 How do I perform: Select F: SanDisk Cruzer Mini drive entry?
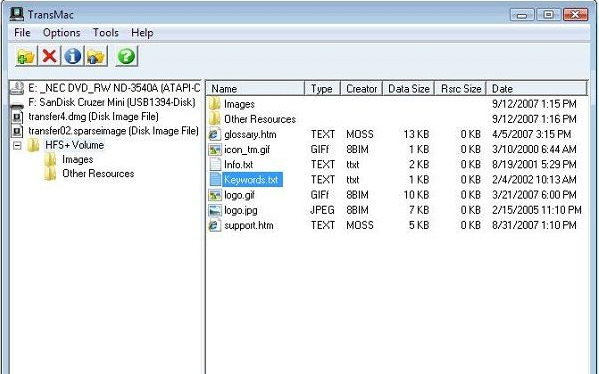point(112,102)
